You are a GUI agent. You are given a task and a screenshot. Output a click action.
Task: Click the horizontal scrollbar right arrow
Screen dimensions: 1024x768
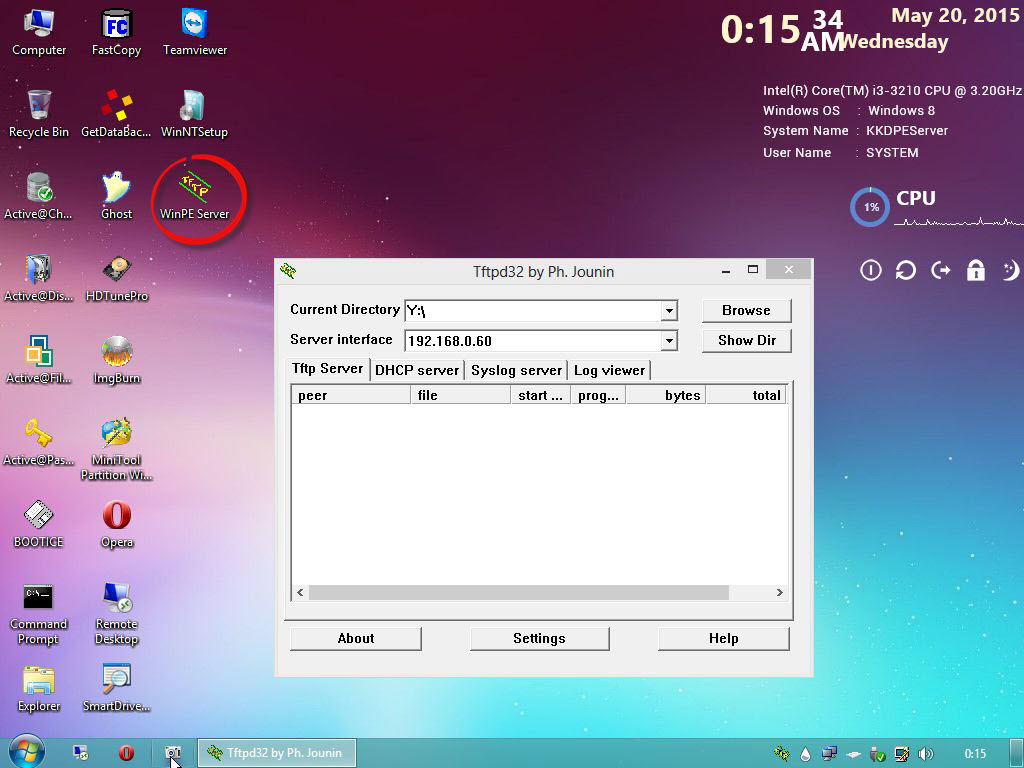tap(779, 592)
